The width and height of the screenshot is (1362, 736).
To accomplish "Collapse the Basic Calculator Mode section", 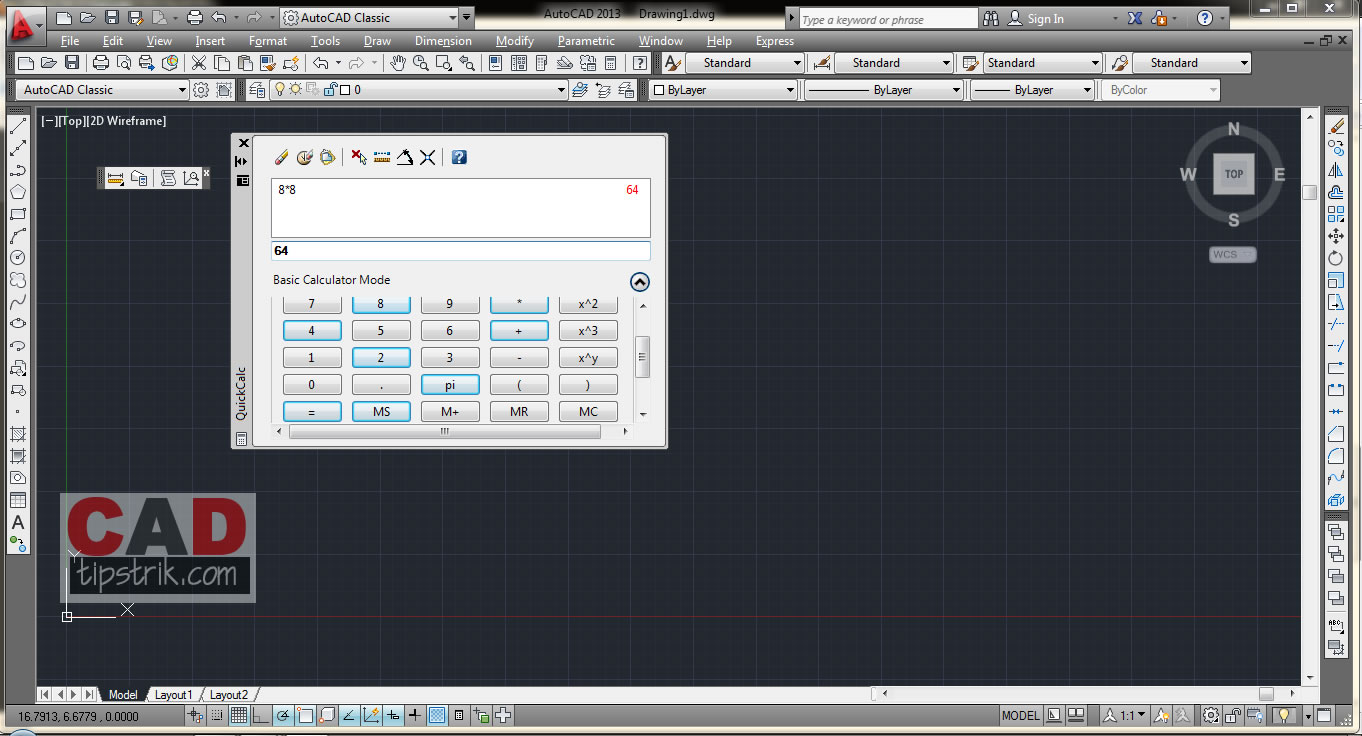I will tap(640, 282).
